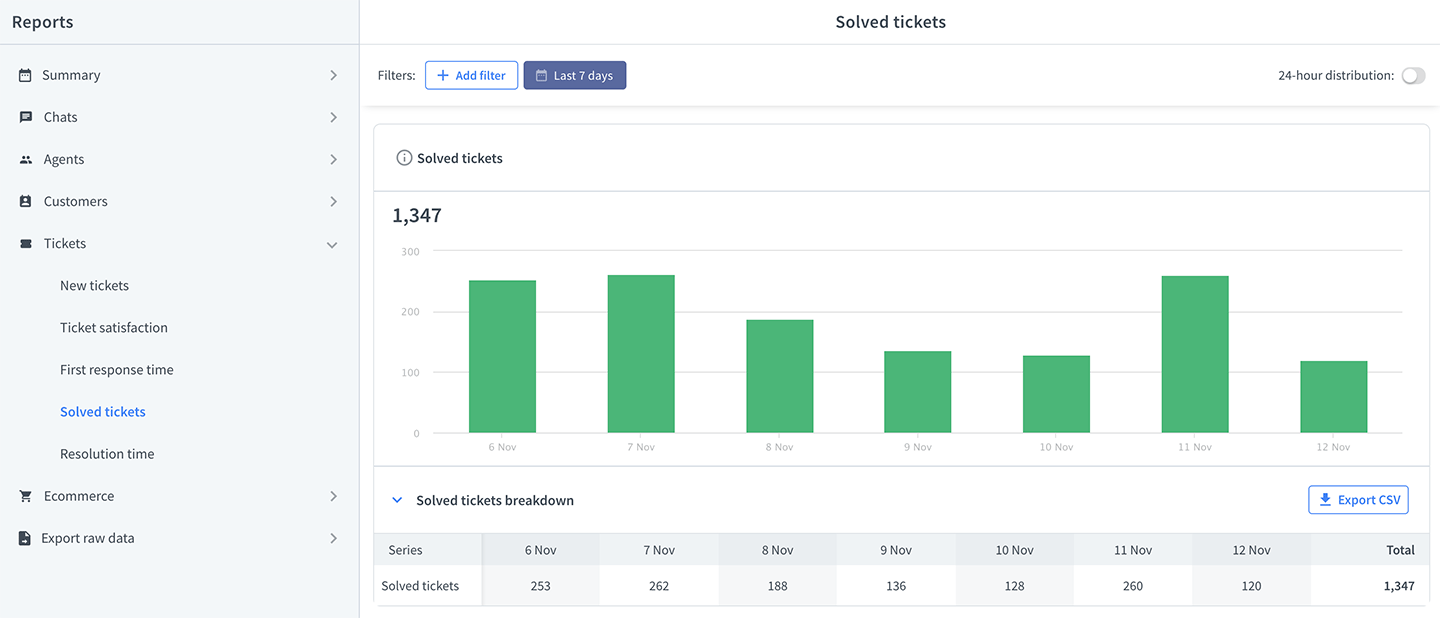Expand the Ecommerce section arrow
1440x618 pixels.
pos(334,496)
